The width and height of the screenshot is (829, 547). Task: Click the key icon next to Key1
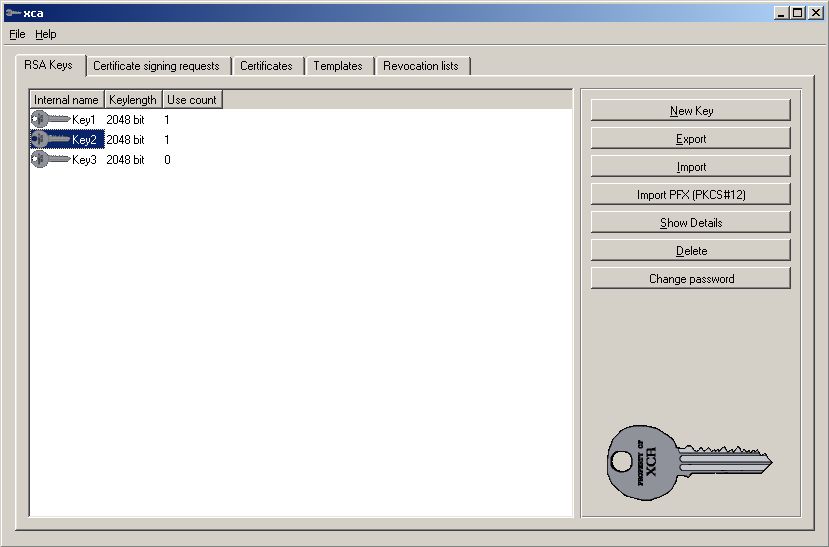point(50,119)
